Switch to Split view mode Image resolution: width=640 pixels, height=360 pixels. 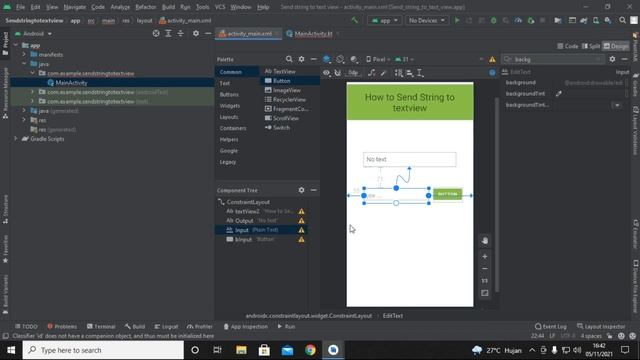click(x=591, y=46)
